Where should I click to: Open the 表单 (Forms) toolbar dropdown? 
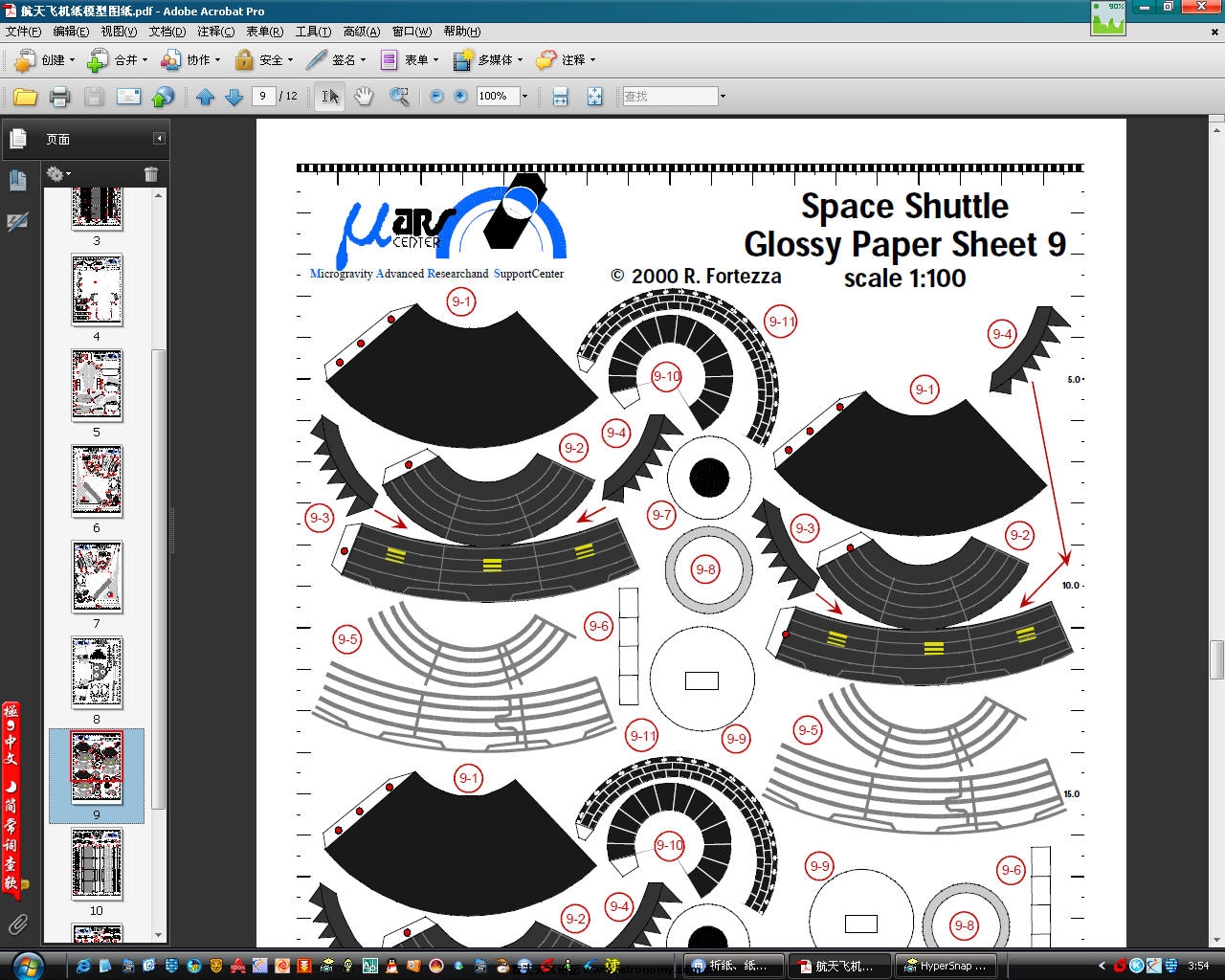409,60
